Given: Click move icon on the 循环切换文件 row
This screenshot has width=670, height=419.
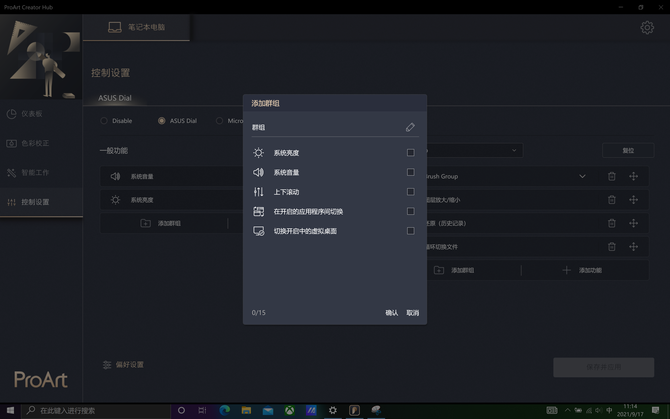Looking at the screenshot, I should pyautogui.click(x=633, y=246).
